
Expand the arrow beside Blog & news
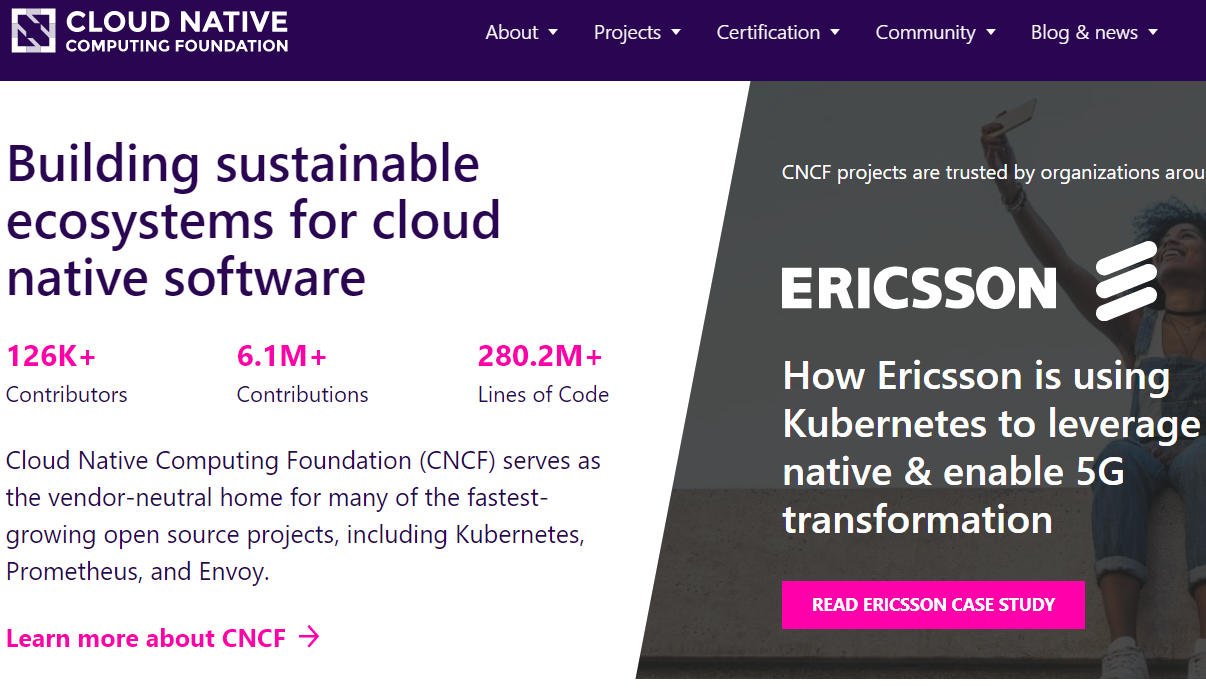pos(1153,33)
